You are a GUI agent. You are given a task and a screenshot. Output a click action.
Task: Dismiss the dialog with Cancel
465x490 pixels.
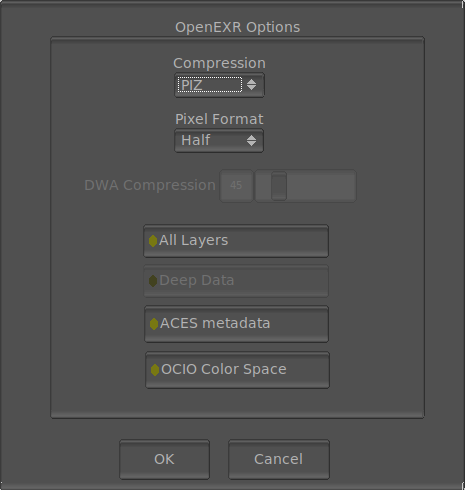coord(279,459)
